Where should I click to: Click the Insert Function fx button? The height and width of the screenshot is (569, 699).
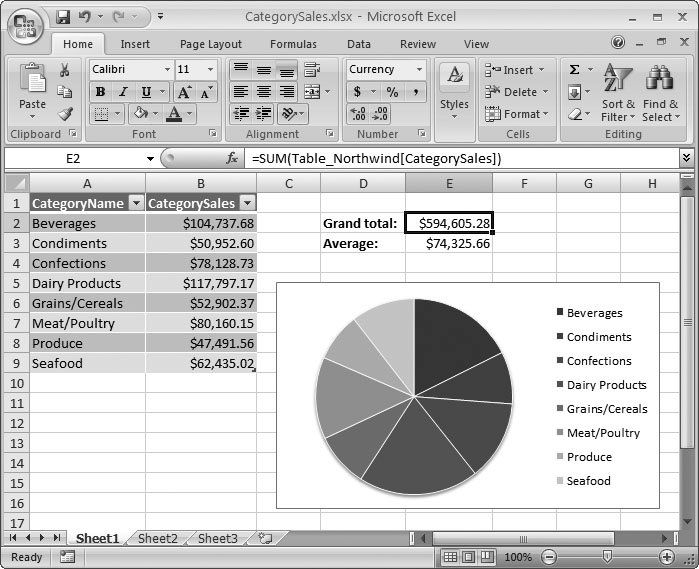(x=232, y=158)
